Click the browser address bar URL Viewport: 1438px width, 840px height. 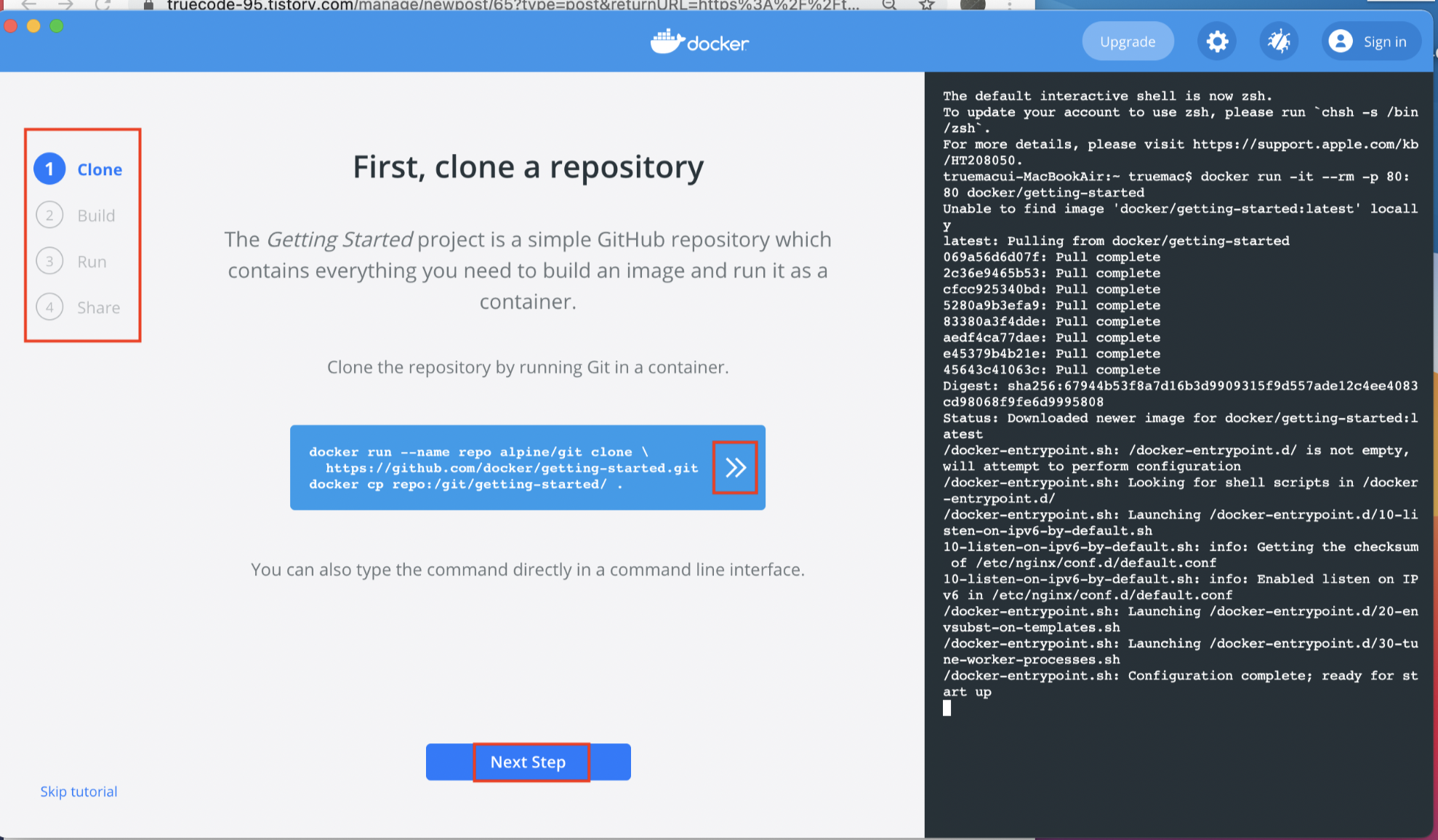[509, 5]
